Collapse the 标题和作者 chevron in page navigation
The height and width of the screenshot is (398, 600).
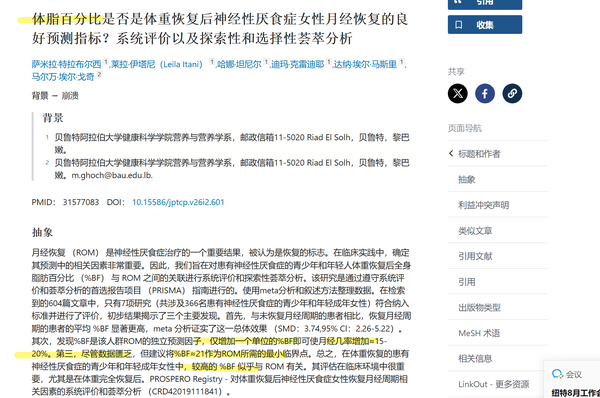coord(451,153)
